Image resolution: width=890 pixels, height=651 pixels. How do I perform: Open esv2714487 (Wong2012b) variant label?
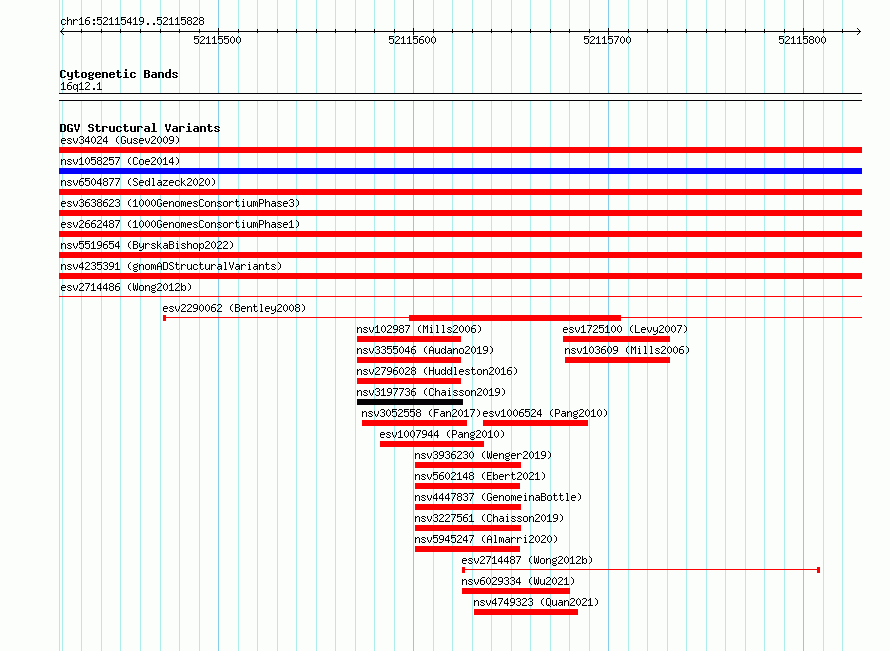[527, 560]
